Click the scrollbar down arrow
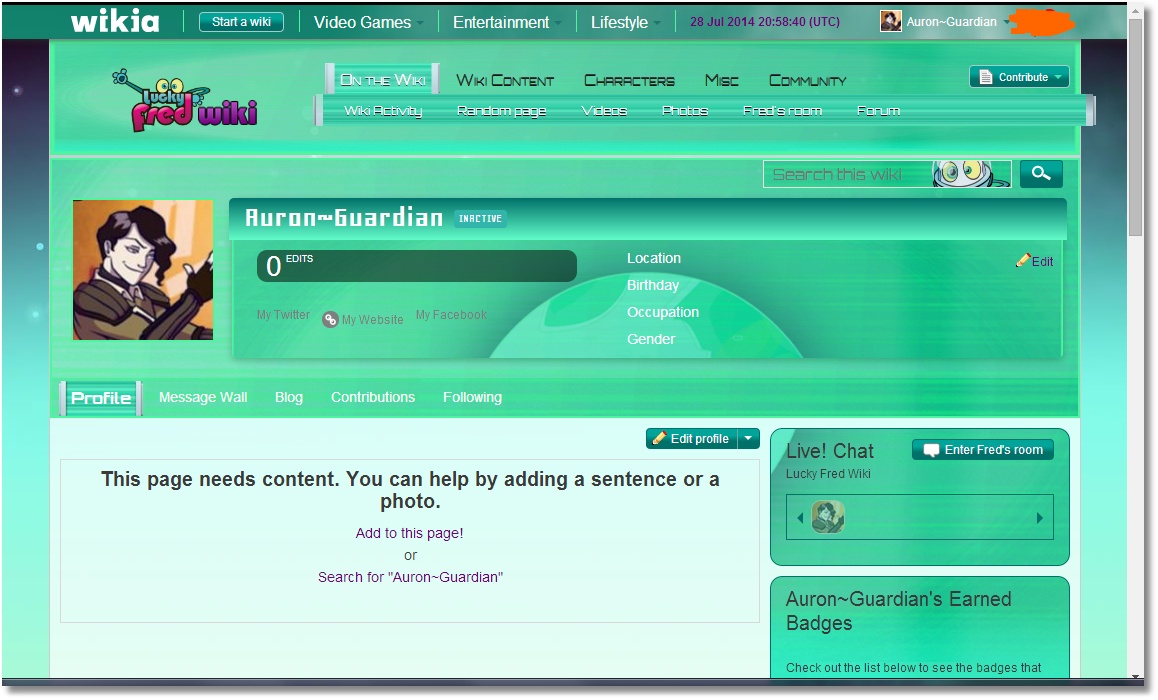Image resolution: width=1158 pixels, height=700 pixels. click(x=1136, y=675)
